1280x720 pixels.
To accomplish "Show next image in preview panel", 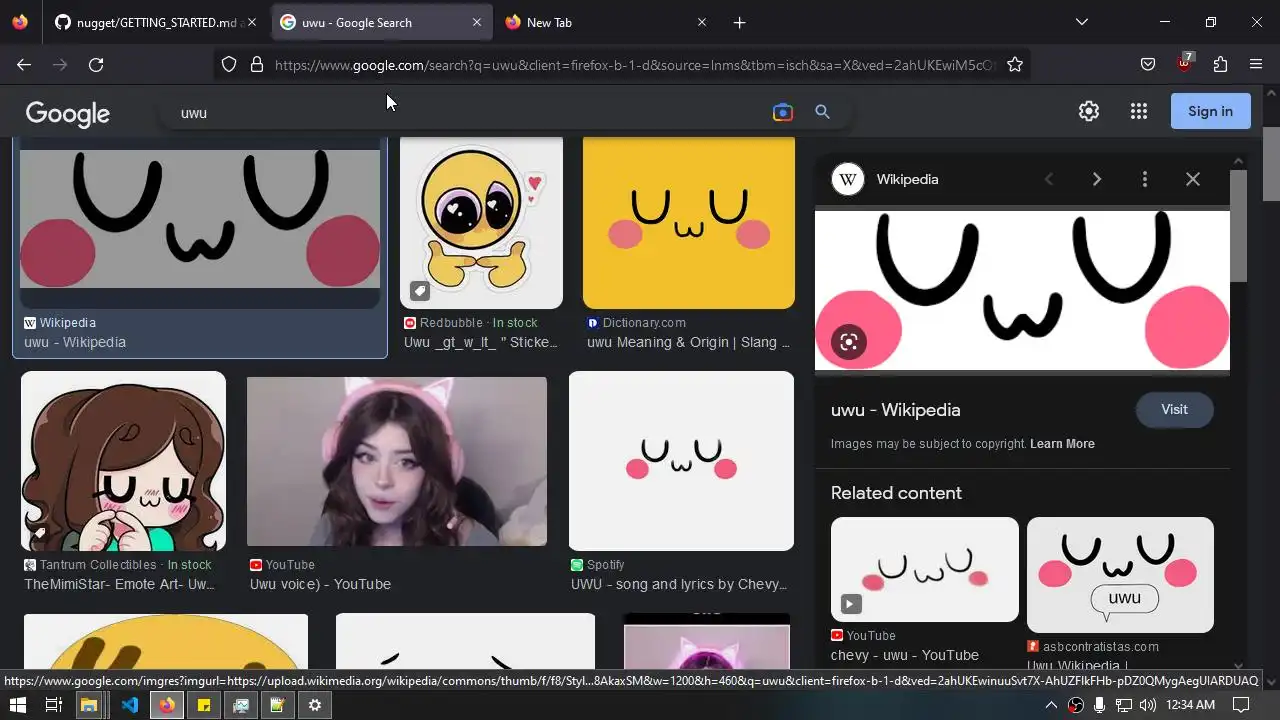I will 1097,179.
